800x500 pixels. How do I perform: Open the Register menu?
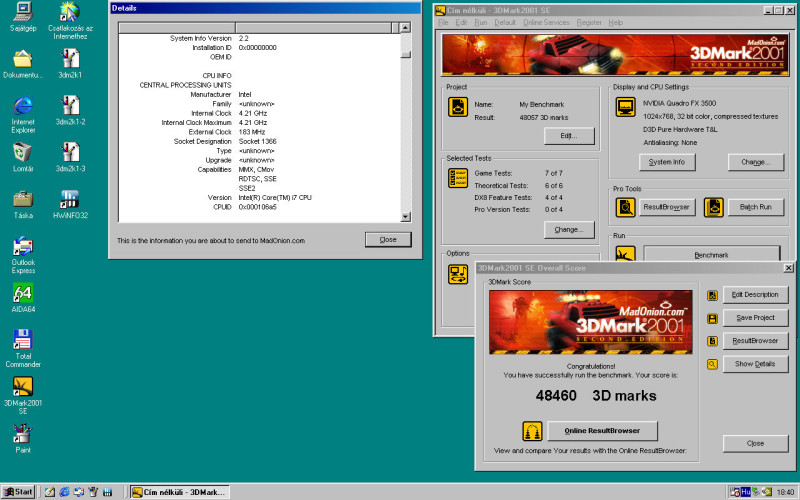point(589,22)
